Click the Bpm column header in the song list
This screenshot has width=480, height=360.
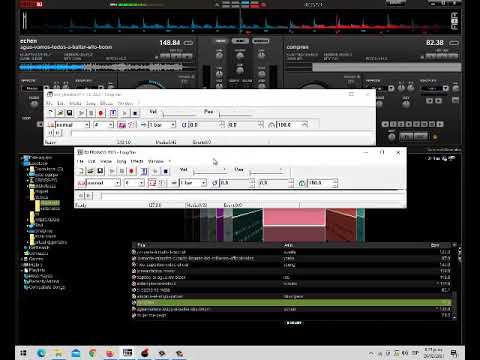[435, 245]
